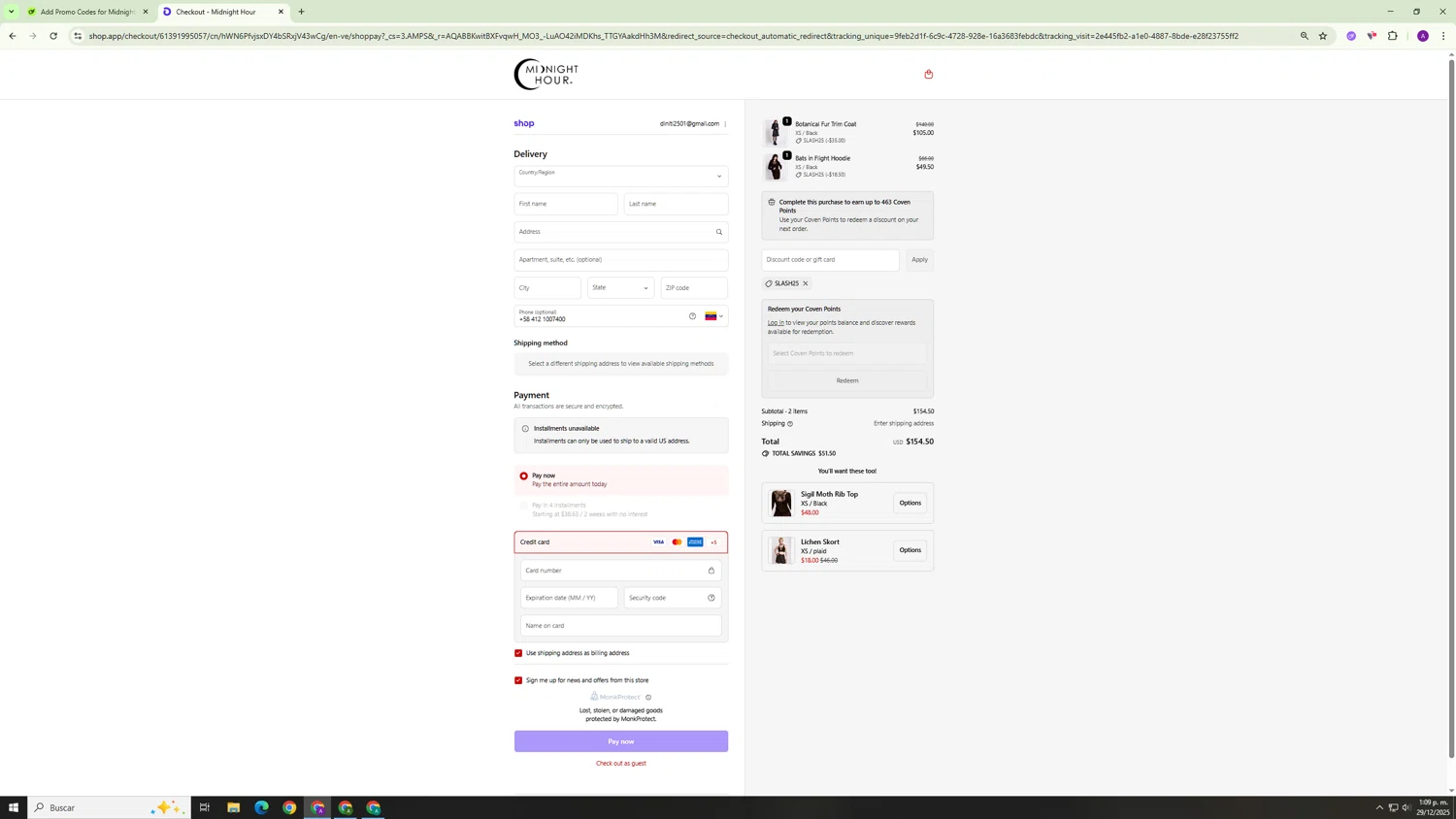Click the browser zoom magnifier icon

1305,36
